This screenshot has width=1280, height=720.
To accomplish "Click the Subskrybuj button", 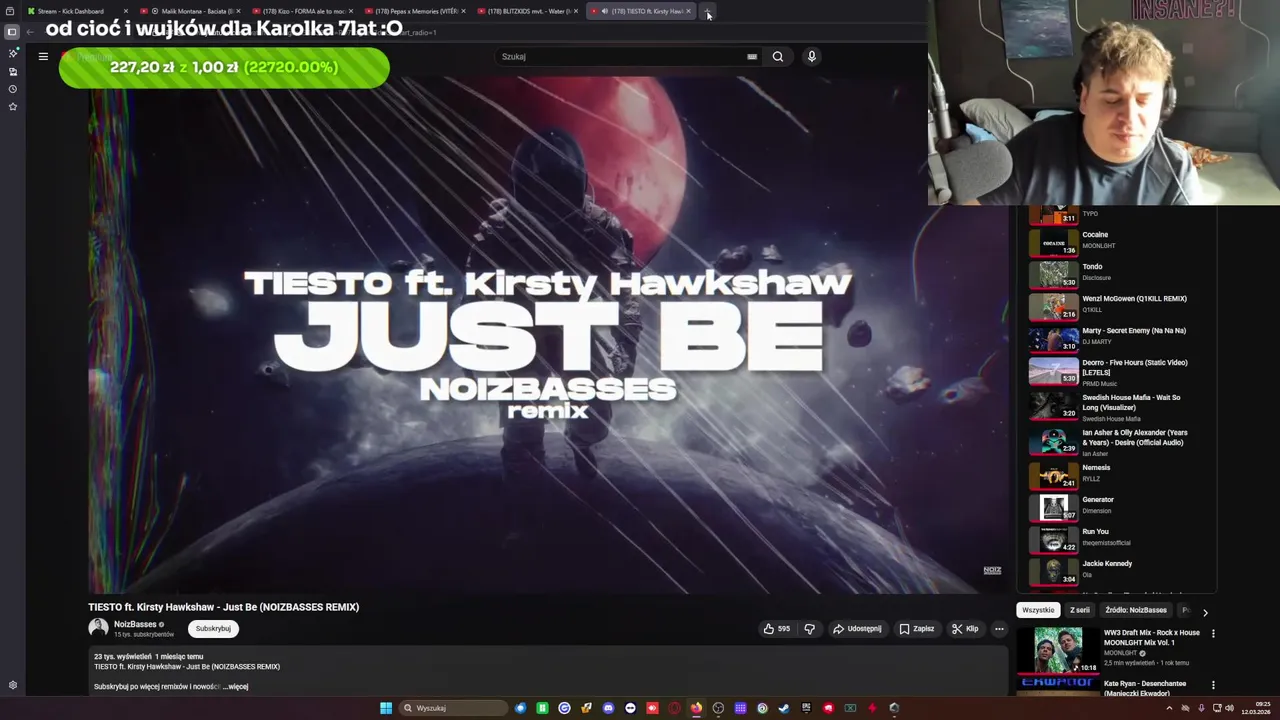I will coord(213,629).
